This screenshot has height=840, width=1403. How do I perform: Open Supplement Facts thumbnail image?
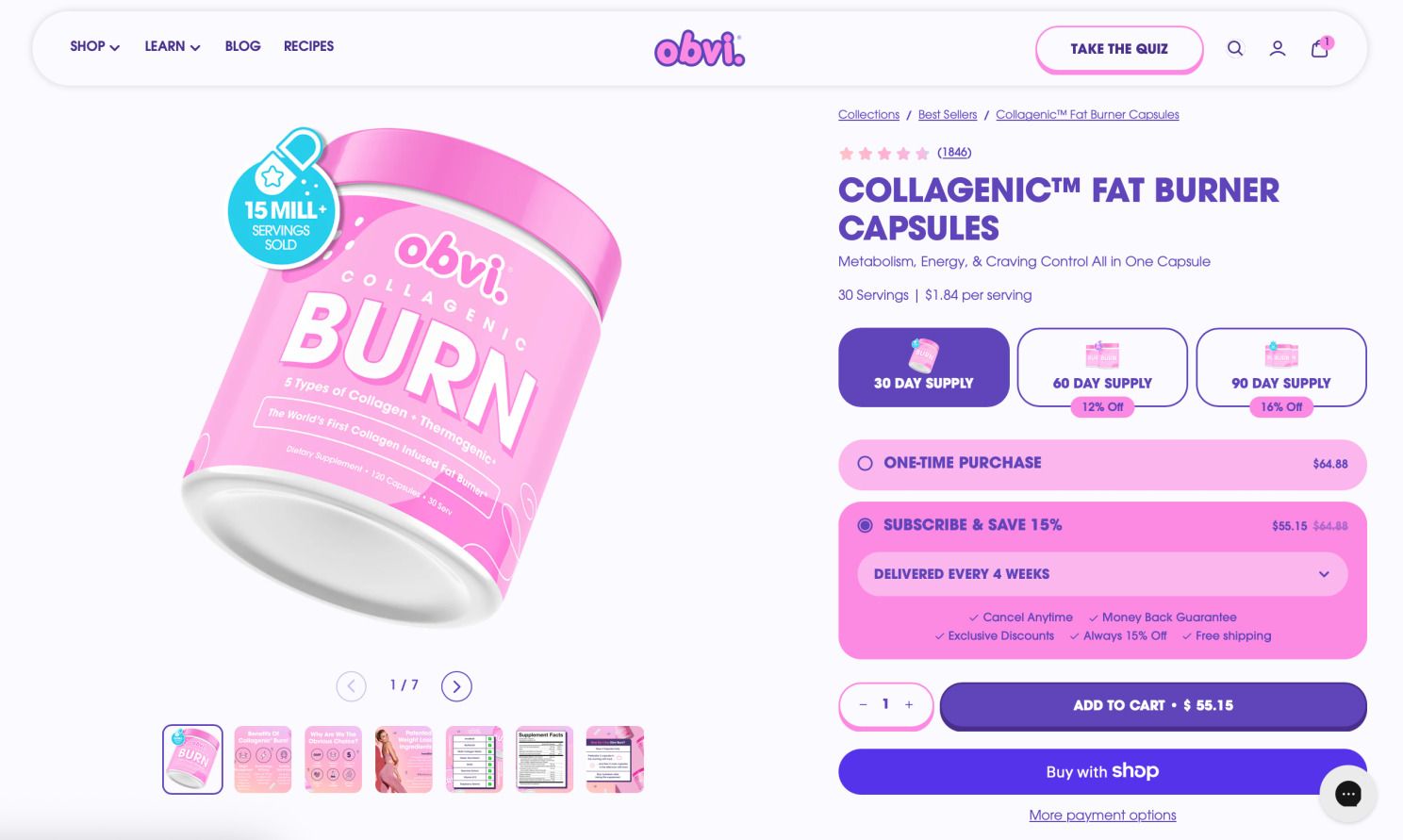(x=545, y=759)
